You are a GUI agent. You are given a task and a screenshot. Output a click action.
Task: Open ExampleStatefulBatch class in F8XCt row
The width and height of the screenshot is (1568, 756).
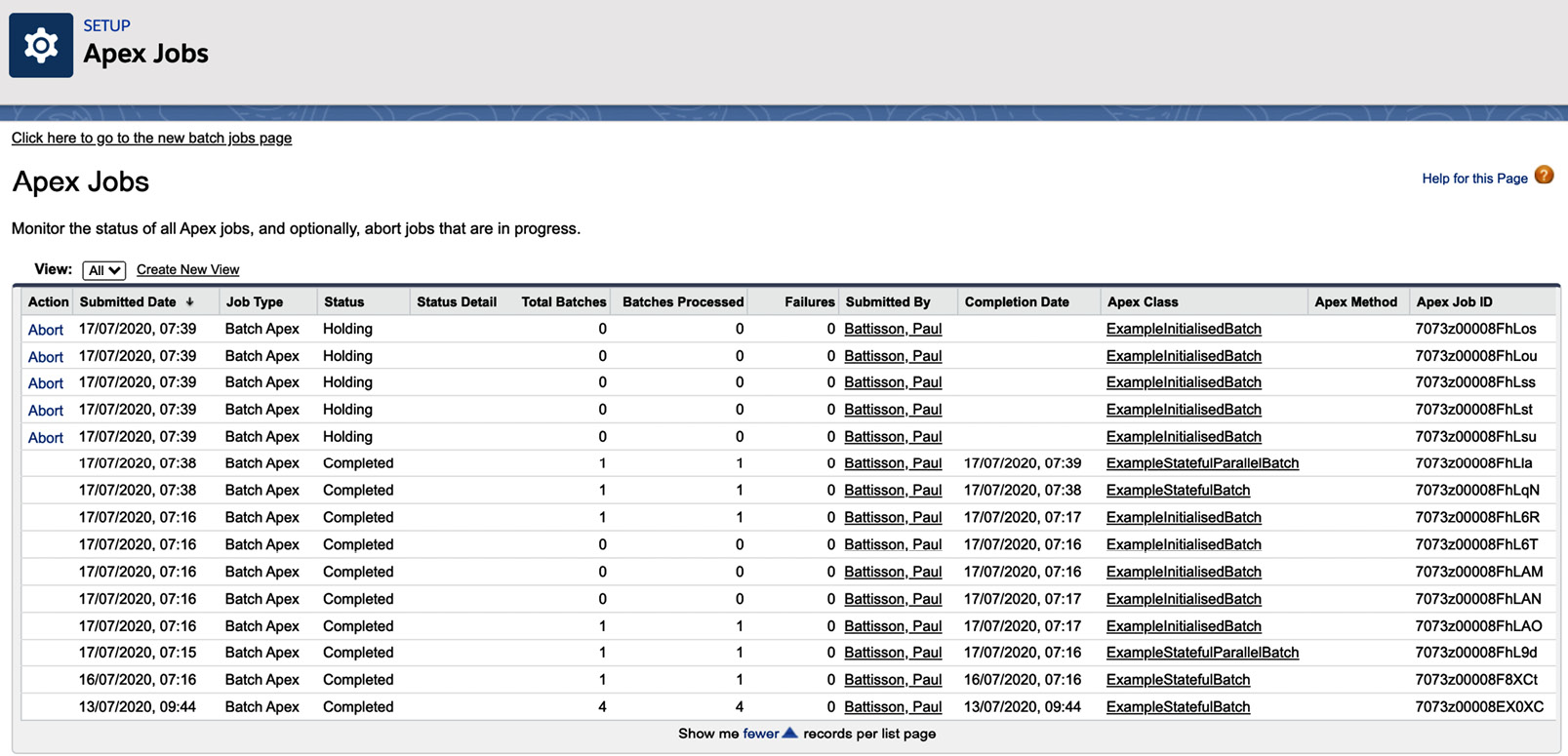coord(1178,680)
